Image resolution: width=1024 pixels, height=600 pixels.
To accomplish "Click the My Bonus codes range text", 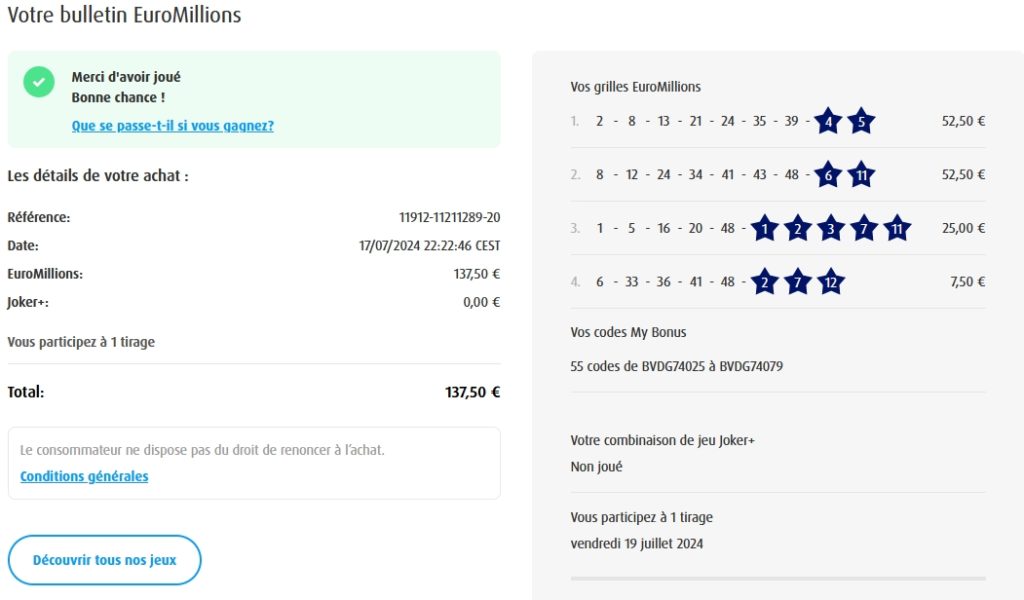I will (676, 366).
